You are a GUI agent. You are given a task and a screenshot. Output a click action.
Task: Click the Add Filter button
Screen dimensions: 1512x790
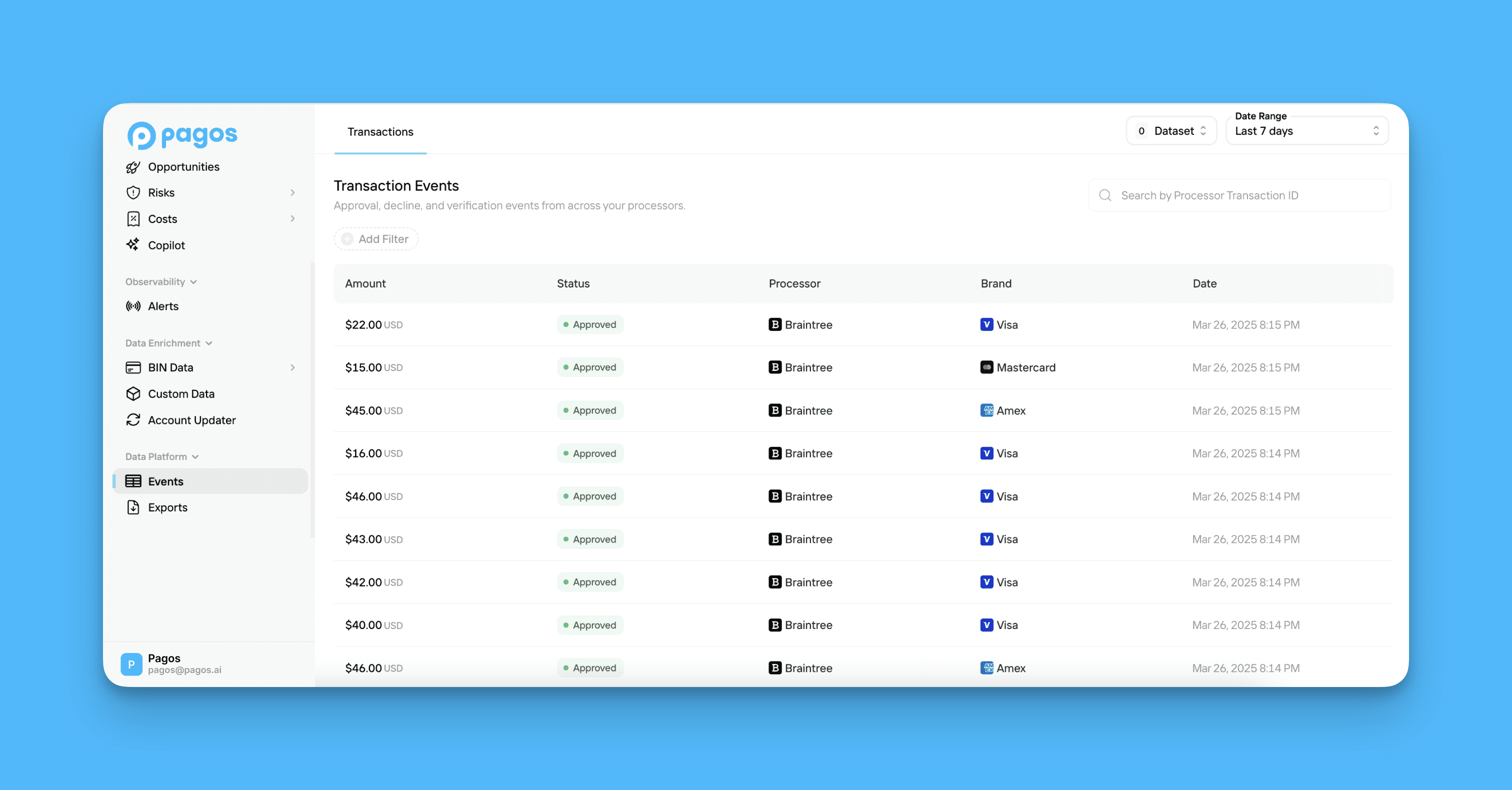[375, 239]
